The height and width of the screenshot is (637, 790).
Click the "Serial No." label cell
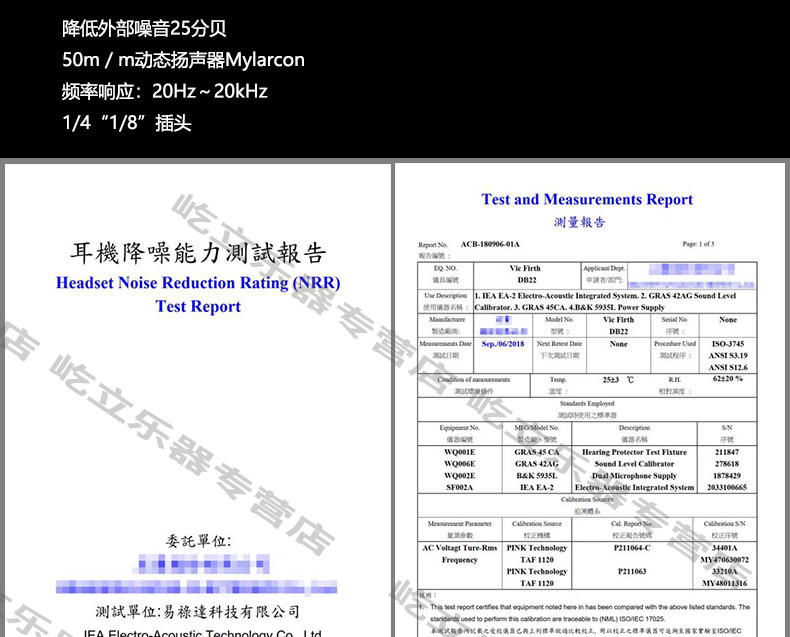pyautogui.click(x=675, y=320)
